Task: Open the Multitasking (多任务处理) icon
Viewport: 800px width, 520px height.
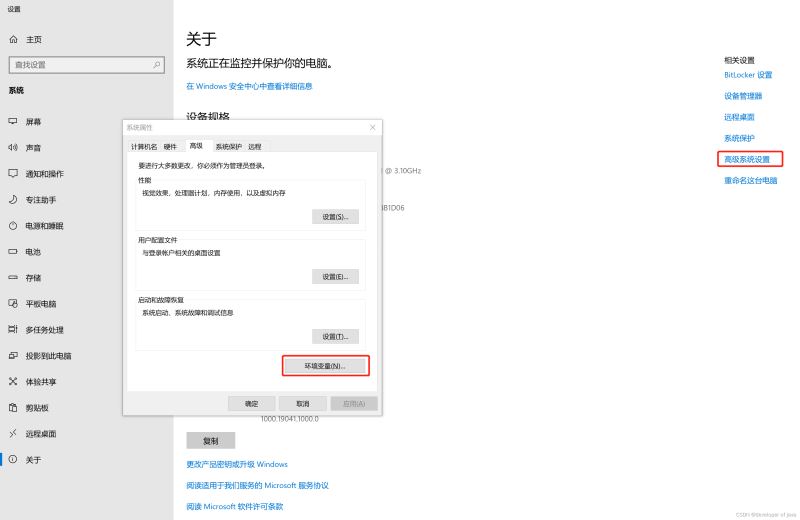Action: click(x=13, y=330)
